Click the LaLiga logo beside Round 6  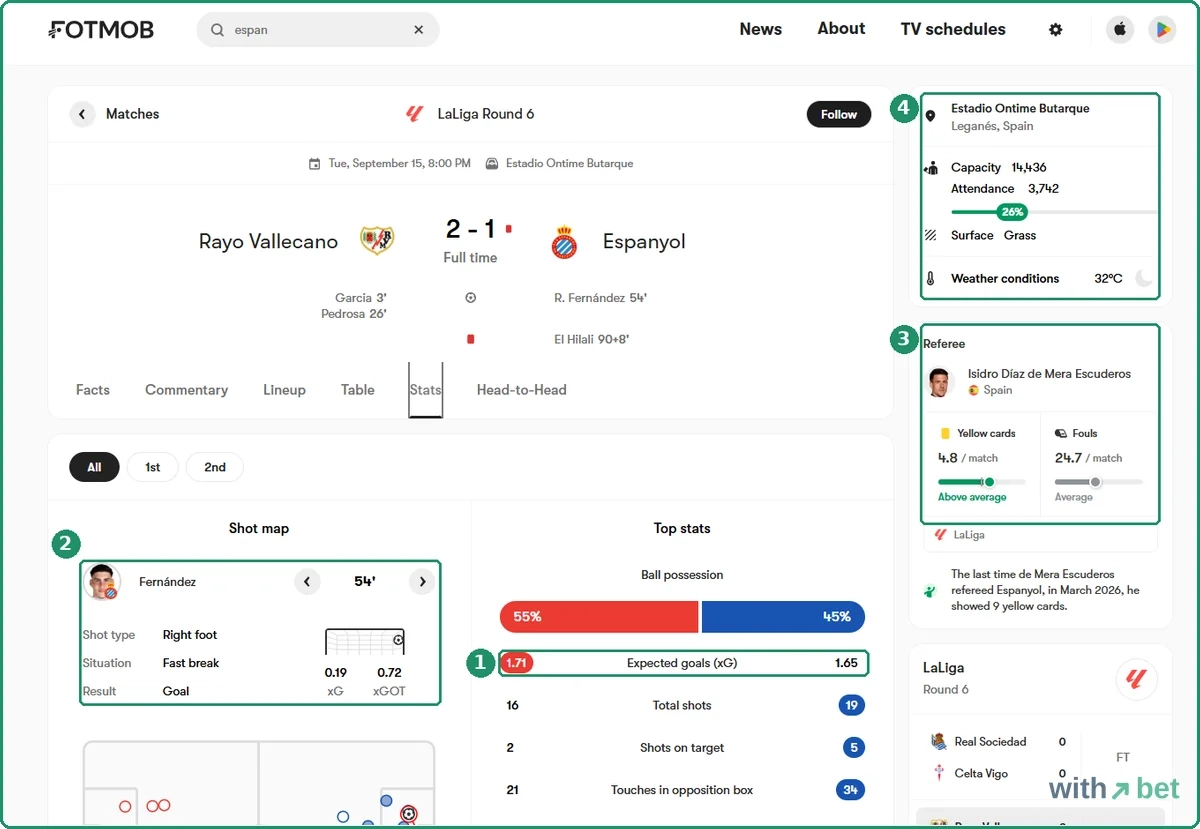coord(414,114)
